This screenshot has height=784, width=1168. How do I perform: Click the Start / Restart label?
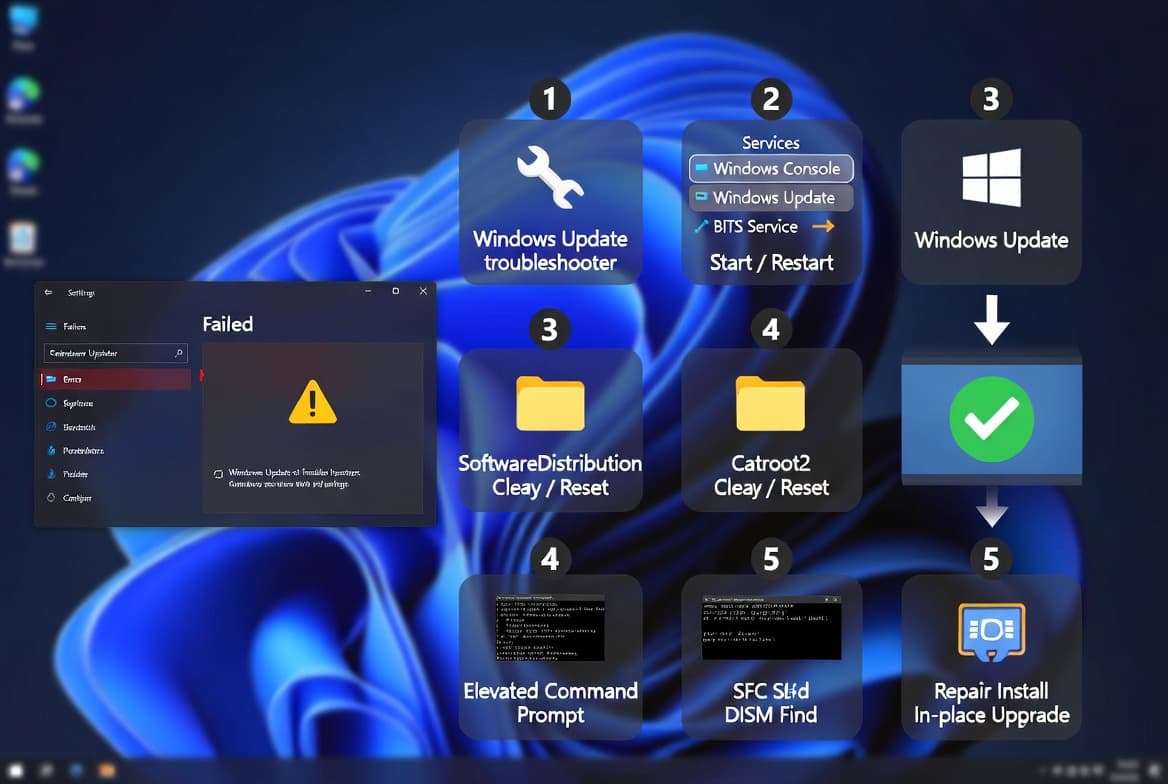point(771,262)
